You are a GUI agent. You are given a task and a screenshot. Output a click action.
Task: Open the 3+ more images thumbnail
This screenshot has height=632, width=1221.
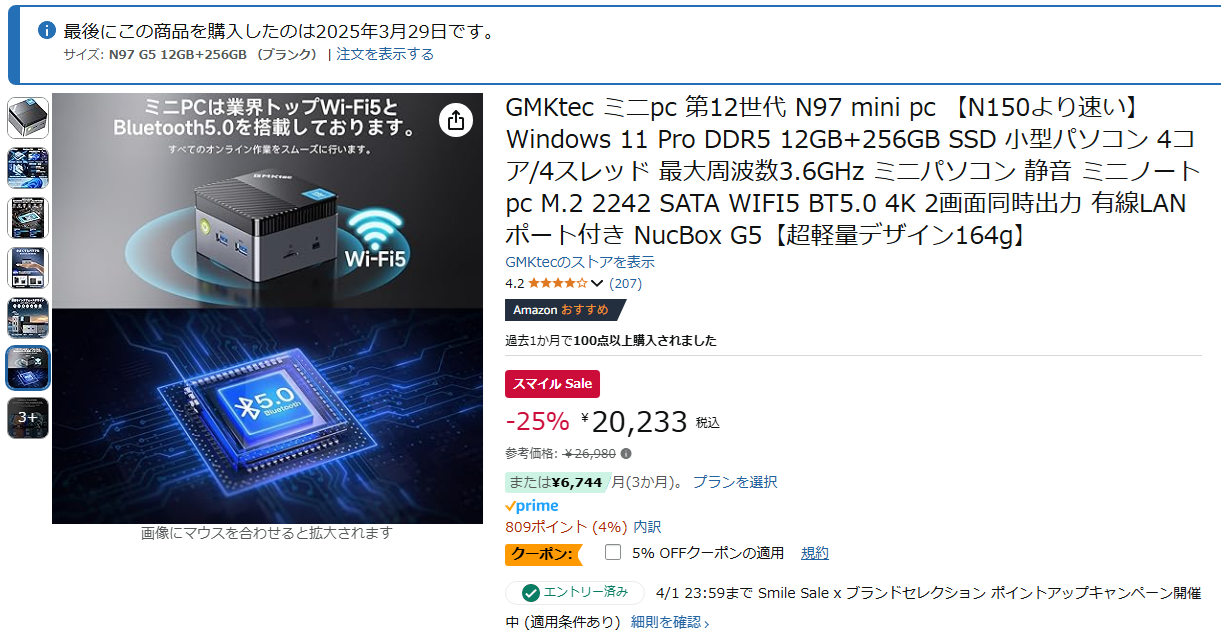click(x=28, y=418)
